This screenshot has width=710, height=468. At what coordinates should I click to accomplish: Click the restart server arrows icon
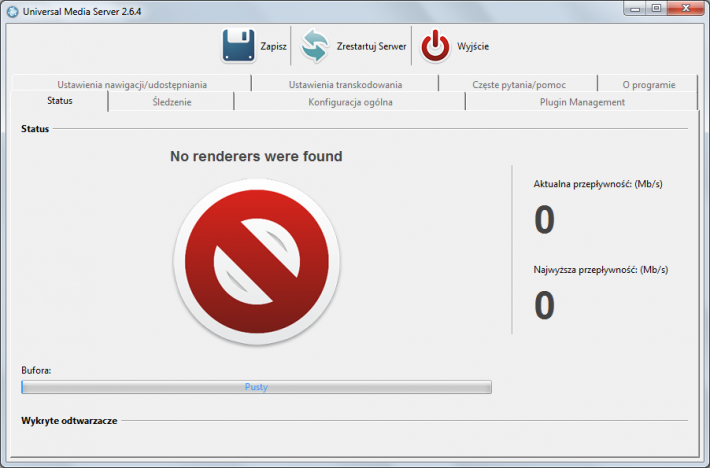(315, 46)
